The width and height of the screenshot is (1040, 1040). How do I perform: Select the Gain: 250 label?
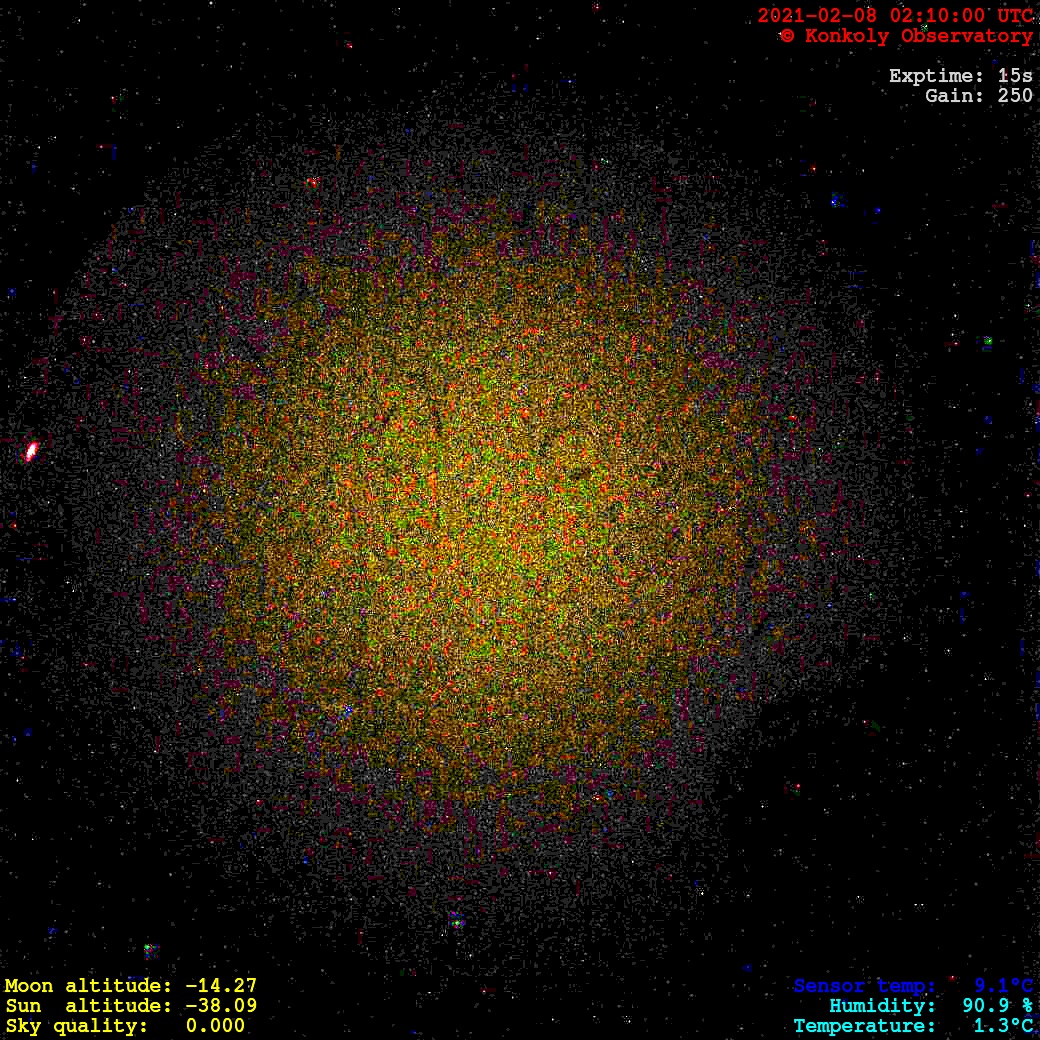click(x=978, y=96)
